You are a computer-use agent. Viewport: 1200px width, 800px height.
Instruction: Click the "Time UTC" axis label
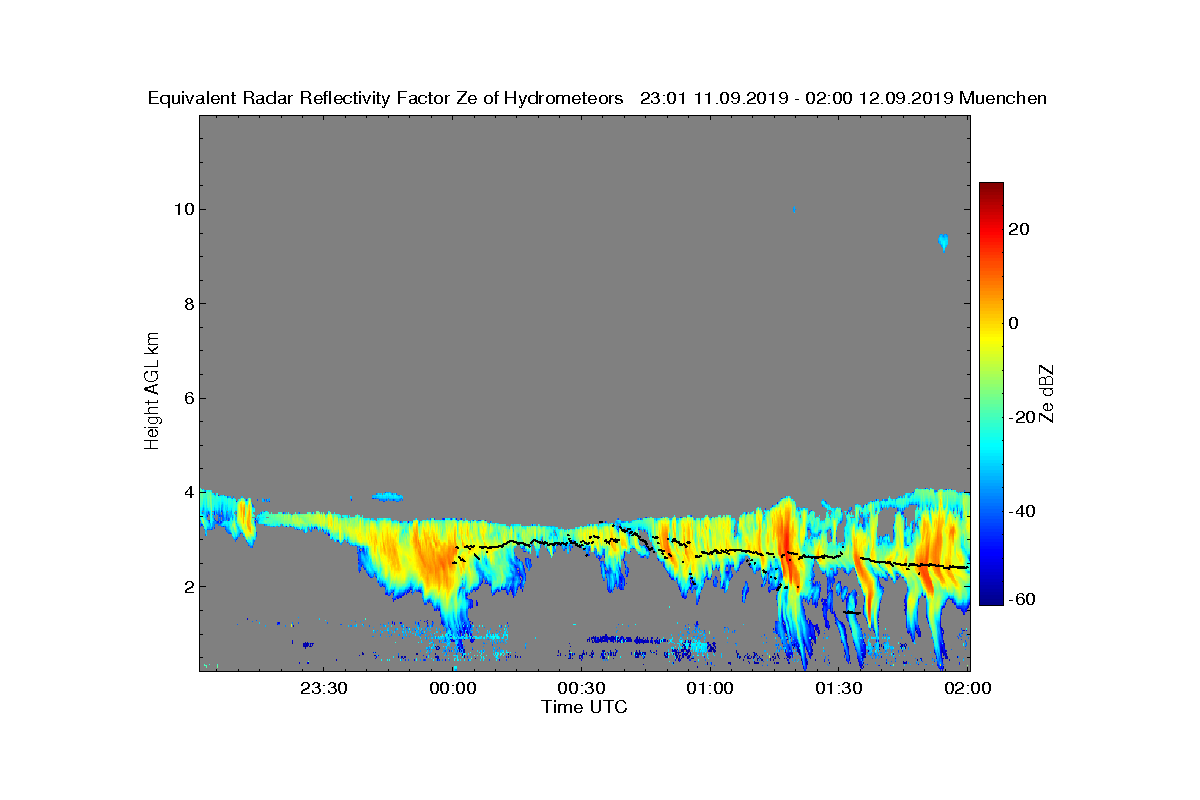coord(585,707)
